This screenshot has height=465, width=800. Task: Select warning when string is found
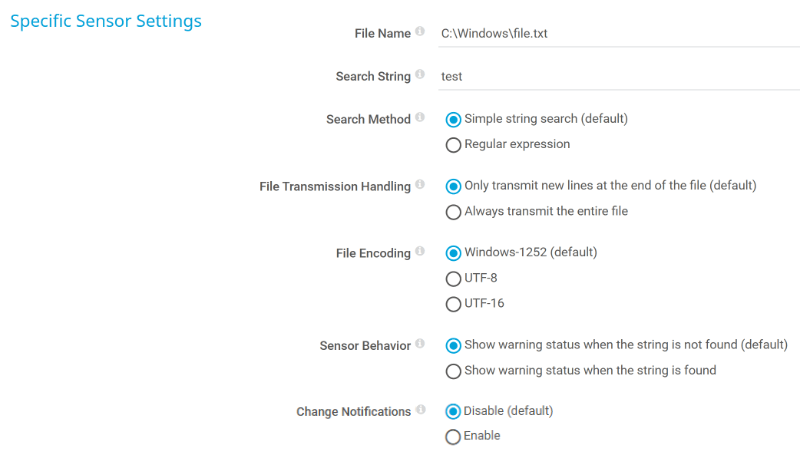click(x=454, y=371)
